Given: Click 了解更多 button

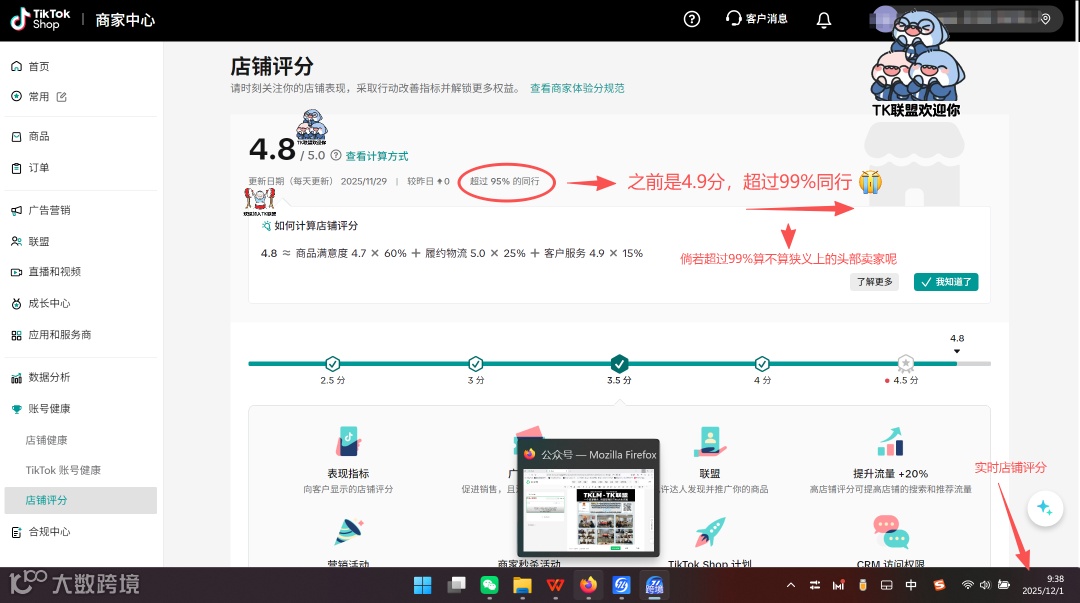Looking at the screenshot, I should (874, 282).
